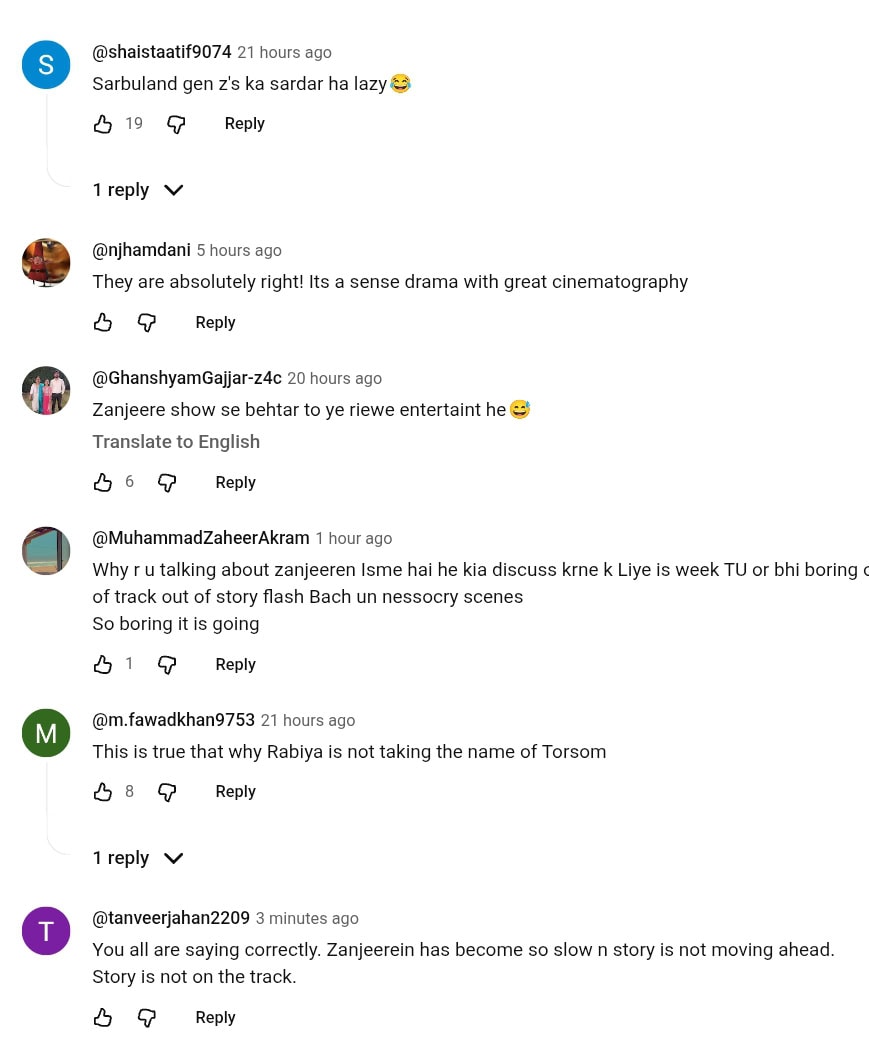Dislike the Sarbuland gen z's comment
The width and height of the screenshot is (869, 1041).
[176, 124]
